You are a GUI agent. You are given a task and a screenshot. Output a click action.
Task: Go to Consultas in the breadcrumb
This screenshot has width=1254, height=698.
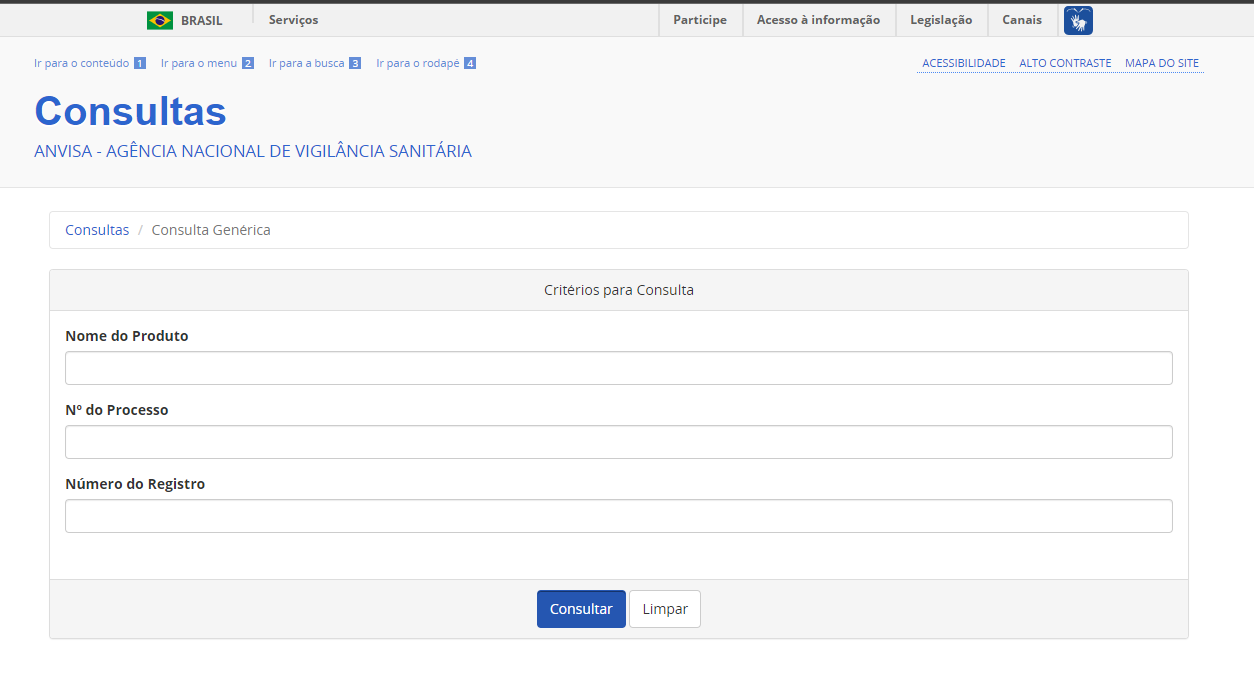(x=97, y=230)
